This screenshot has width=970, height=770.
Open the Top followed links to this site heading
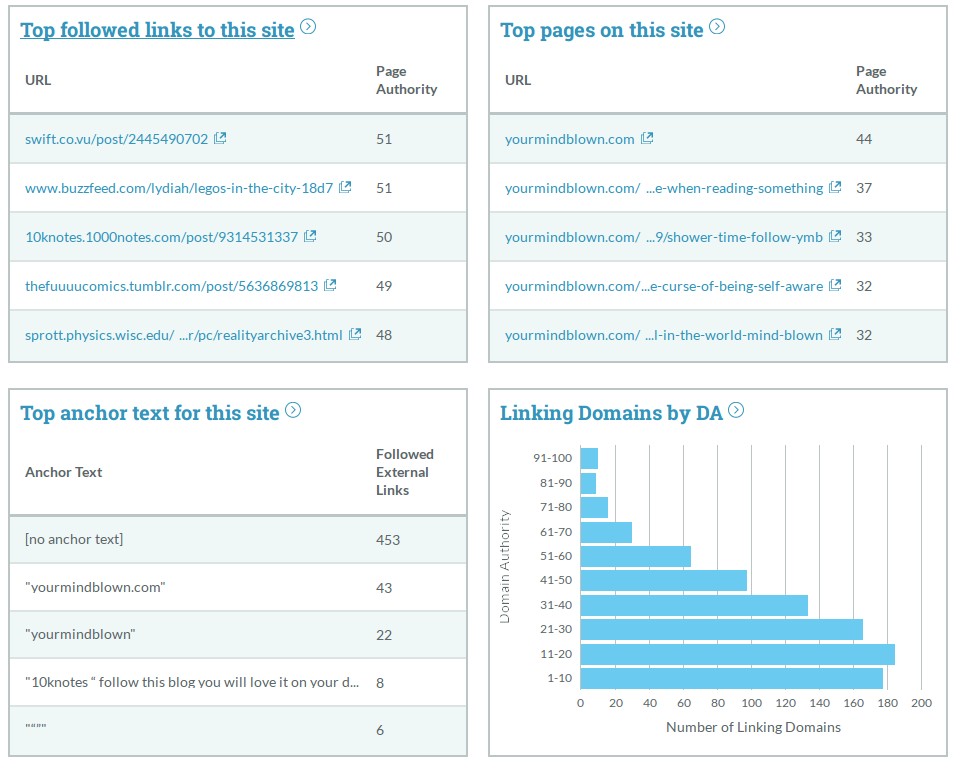(x=157, y=30)
